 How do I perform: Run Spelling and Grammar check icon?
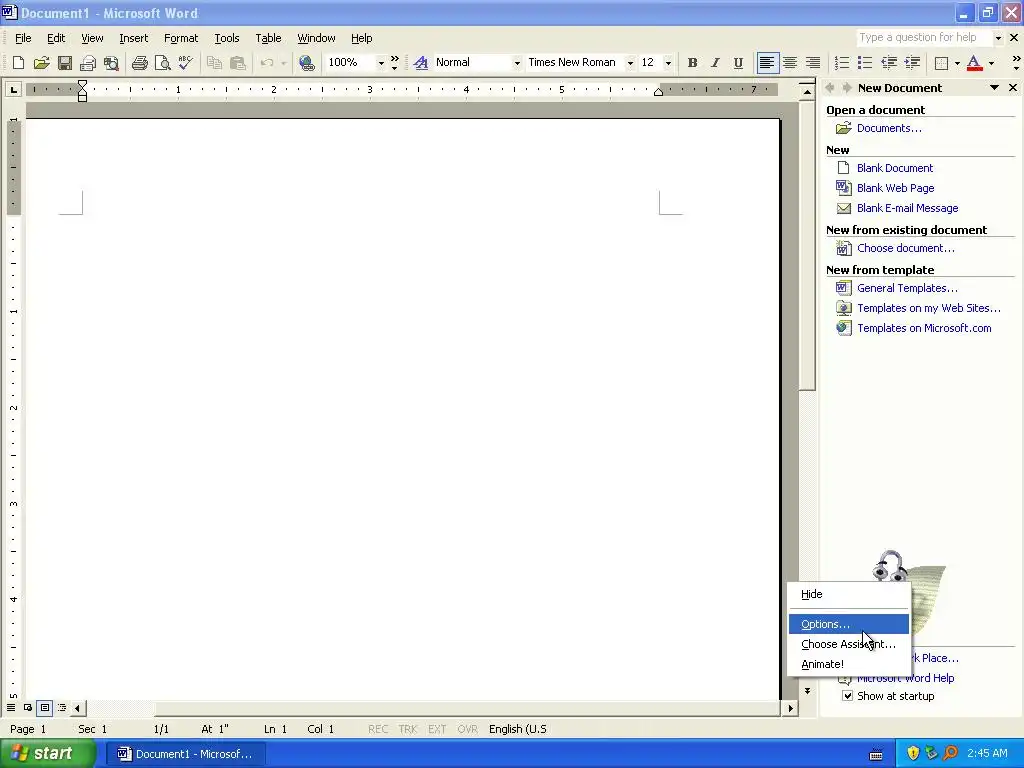pos(185,63)
